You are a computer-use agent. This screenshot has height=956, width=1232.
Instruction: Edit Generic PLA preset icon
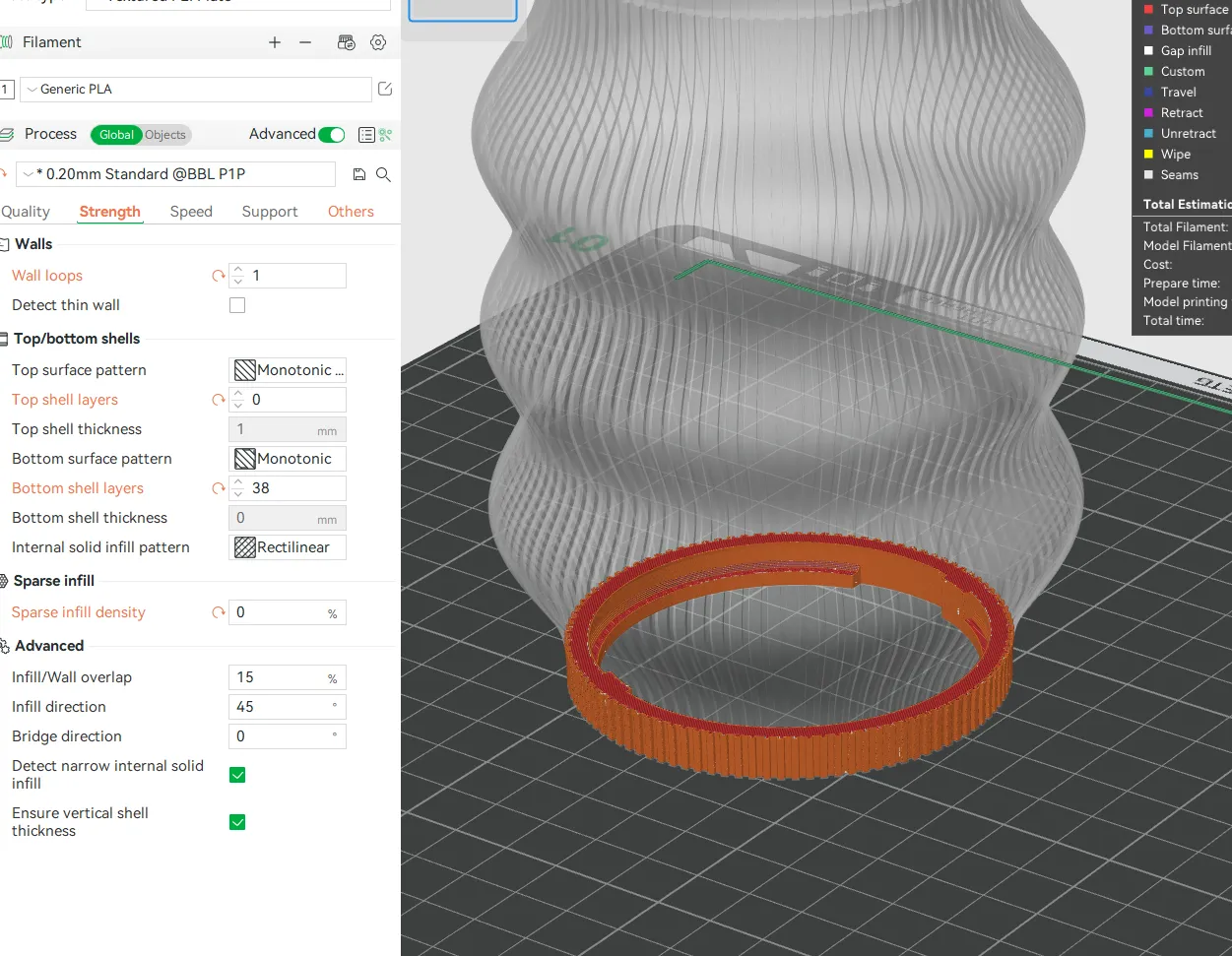tap(385, 89)
